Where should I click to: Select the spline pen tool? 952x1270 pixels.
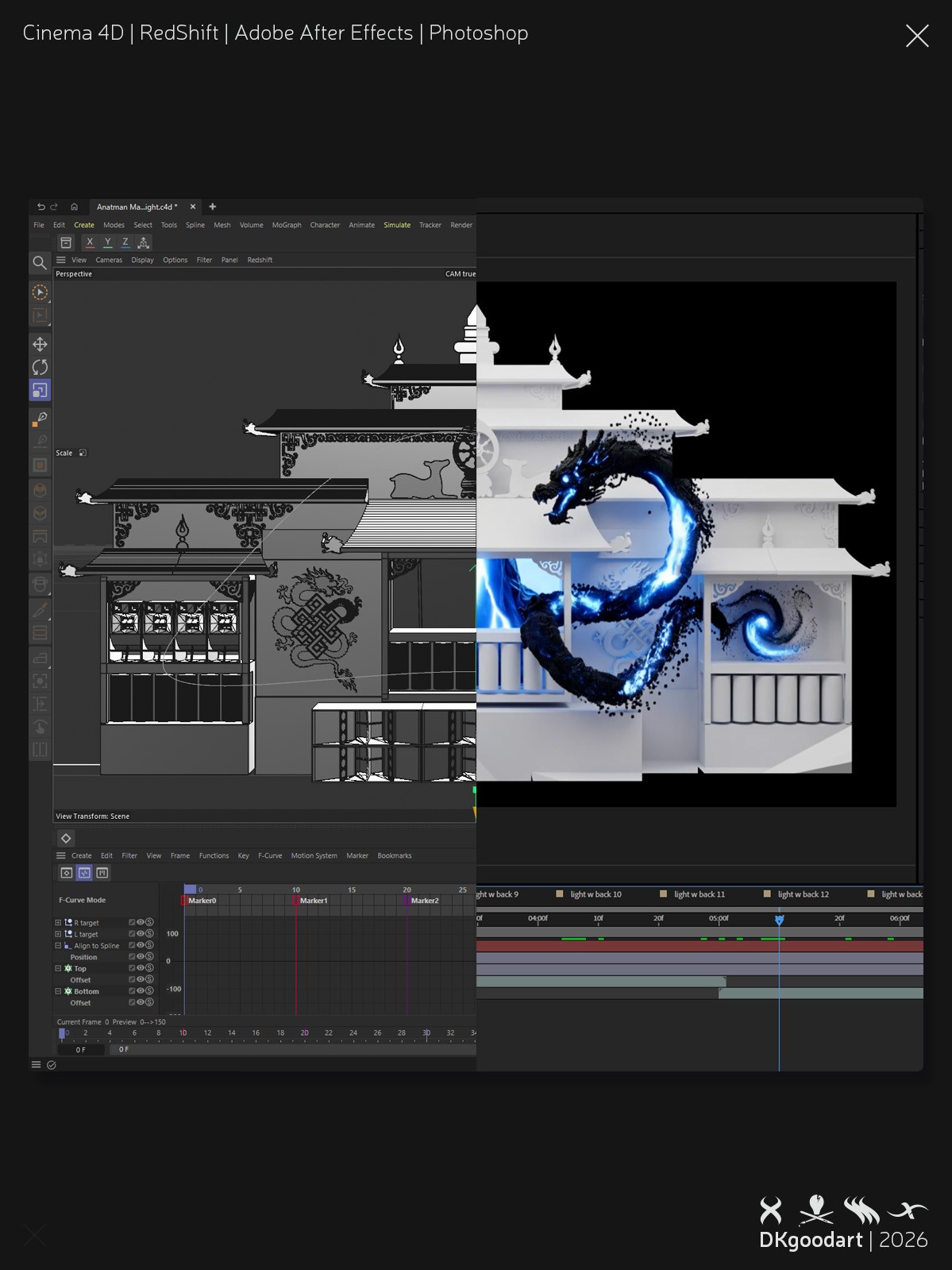(40, 419)
